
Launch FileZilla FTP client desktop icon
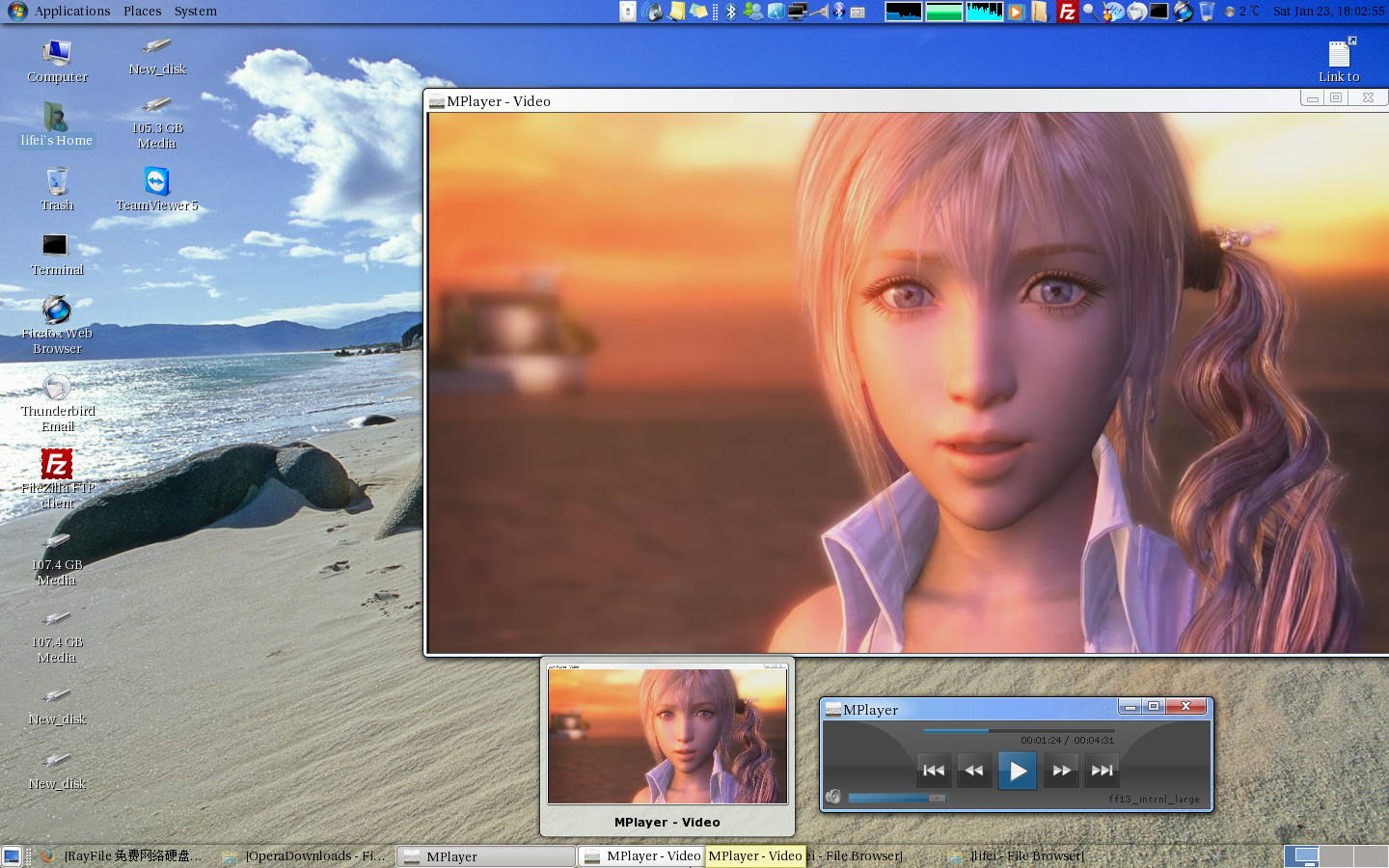click(57, 478)
